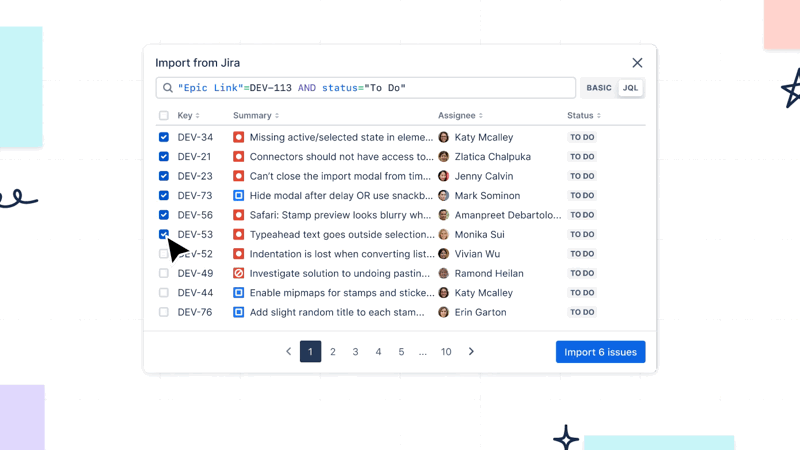
Task: Go to previous page arrow
Action: tap(288, 352)
